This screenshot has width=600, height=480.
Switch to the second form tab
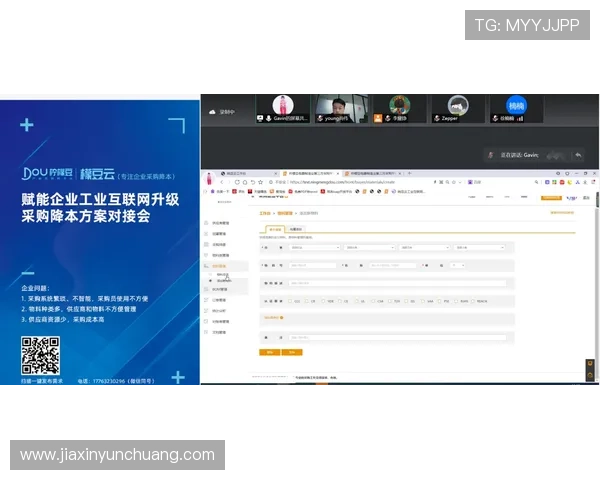pyautogui.click(x=295, y=229)
